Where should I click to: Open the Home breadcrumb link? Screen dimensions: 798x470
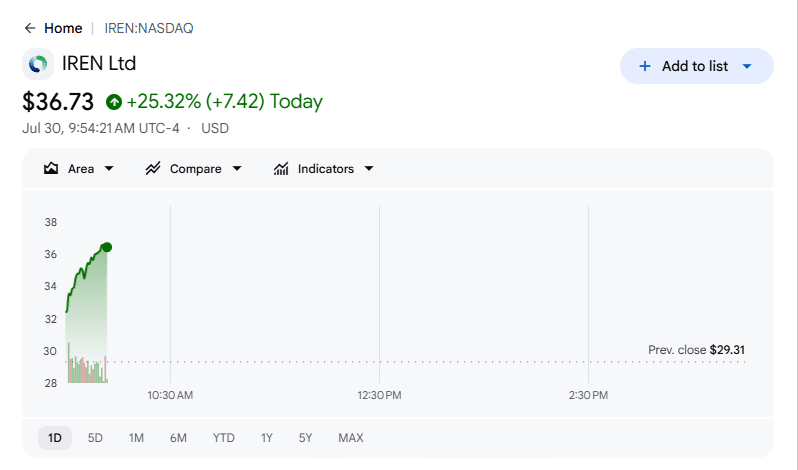63,28
